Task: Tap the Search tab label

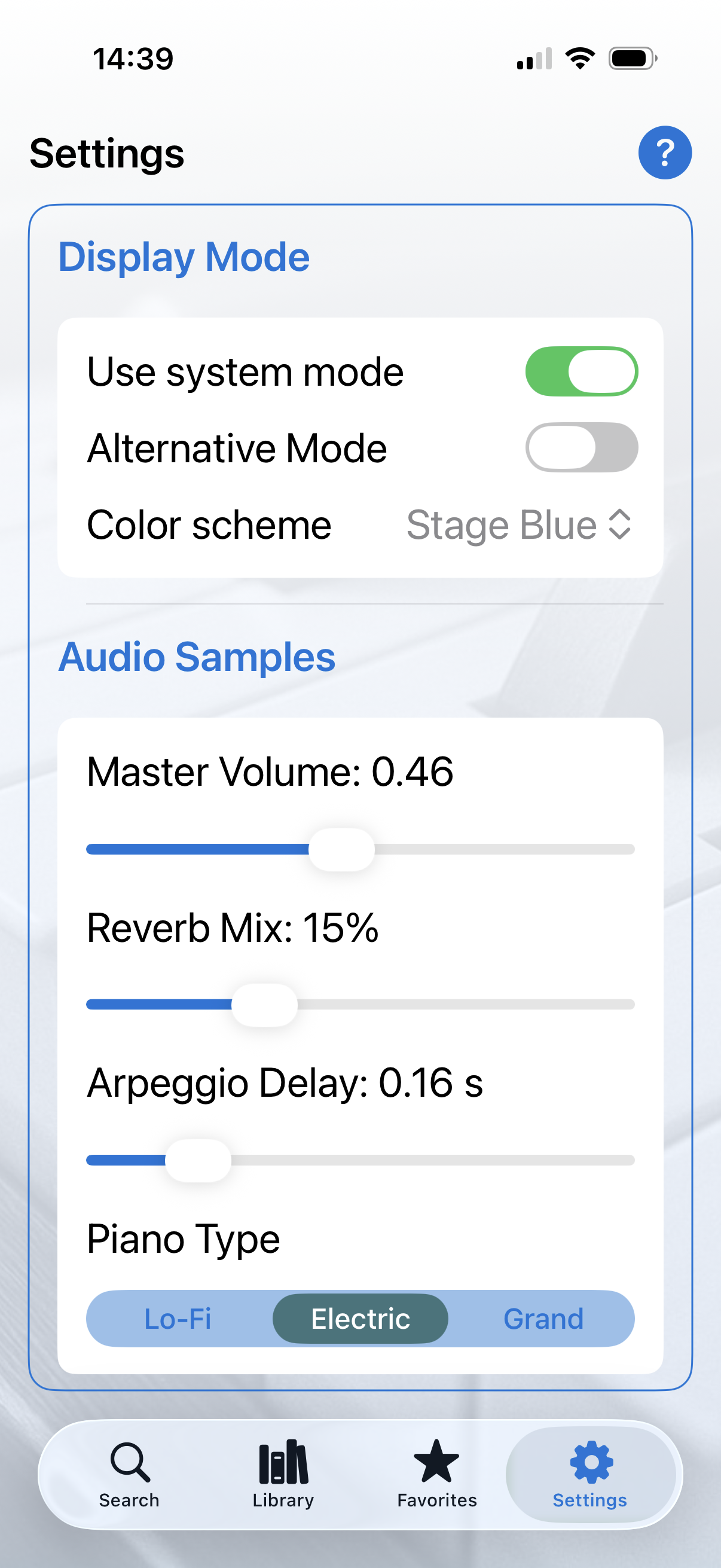Action: [x=130, y=1500]
